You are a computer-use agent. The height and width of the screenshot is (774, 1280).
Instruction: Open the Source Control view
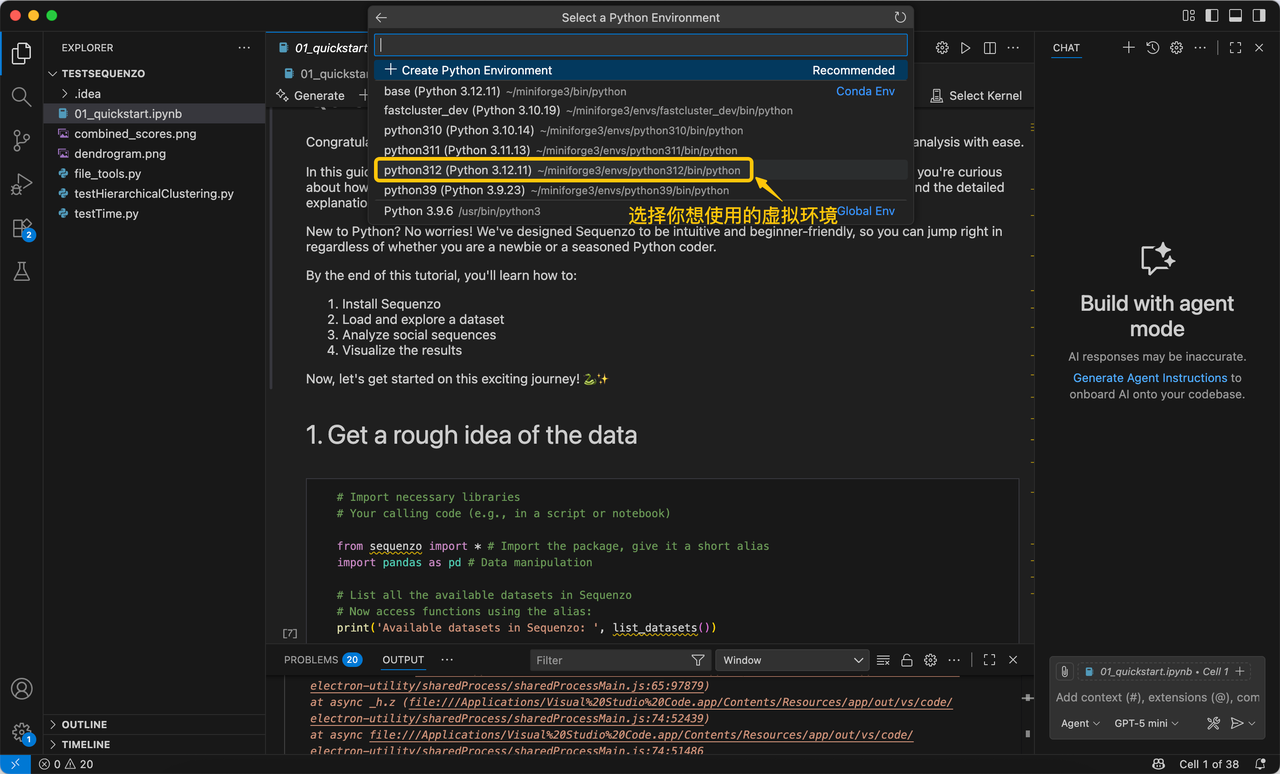(21, 141)
